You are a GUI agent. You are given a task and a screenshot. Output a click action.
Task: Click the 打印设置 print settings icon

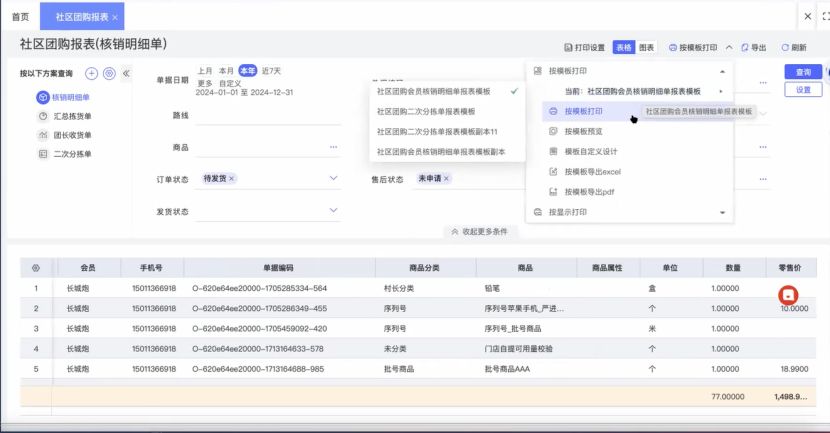[x=569, y=47]
